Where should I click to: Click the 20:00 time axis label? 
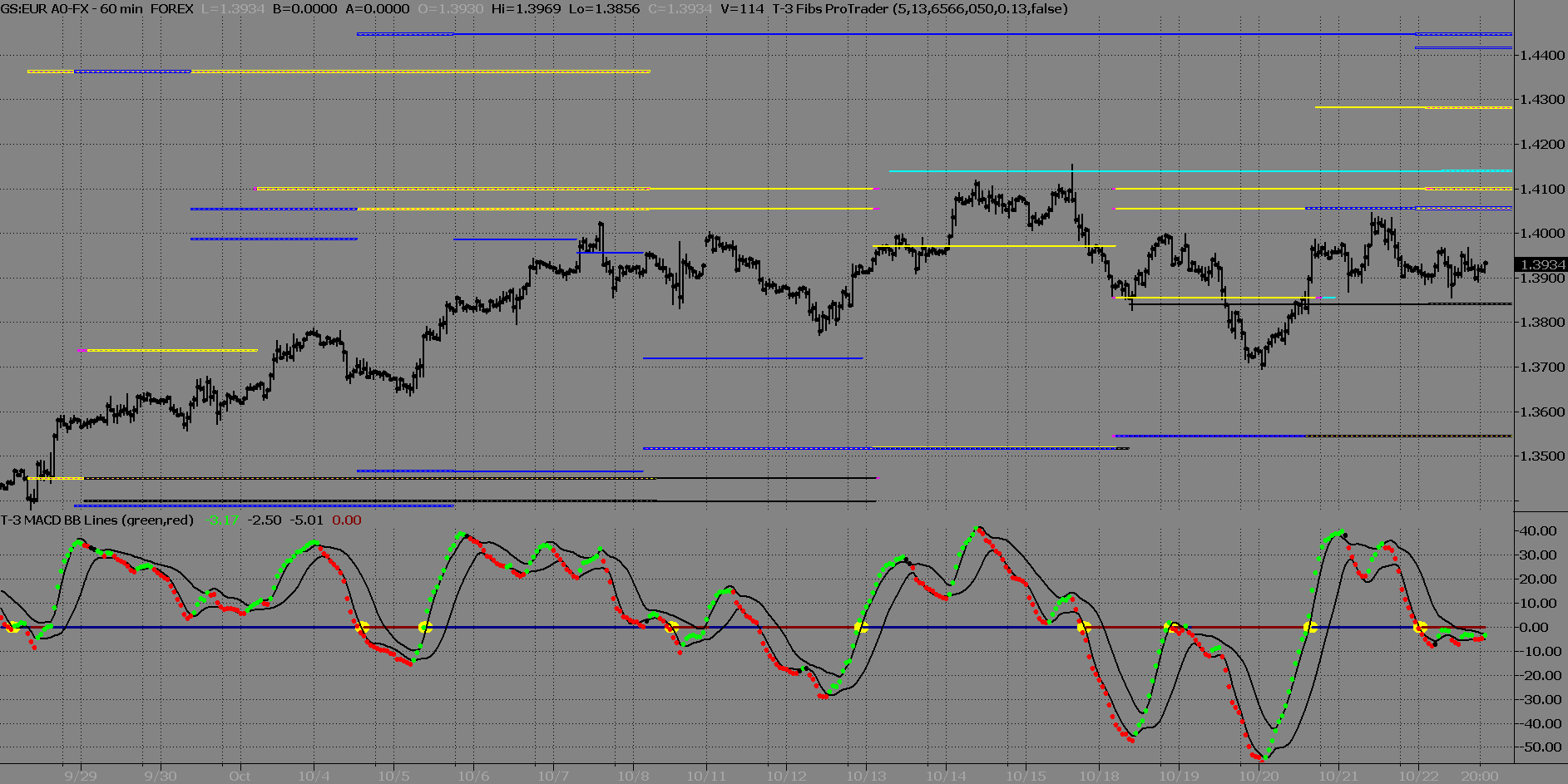point(1480,776)
